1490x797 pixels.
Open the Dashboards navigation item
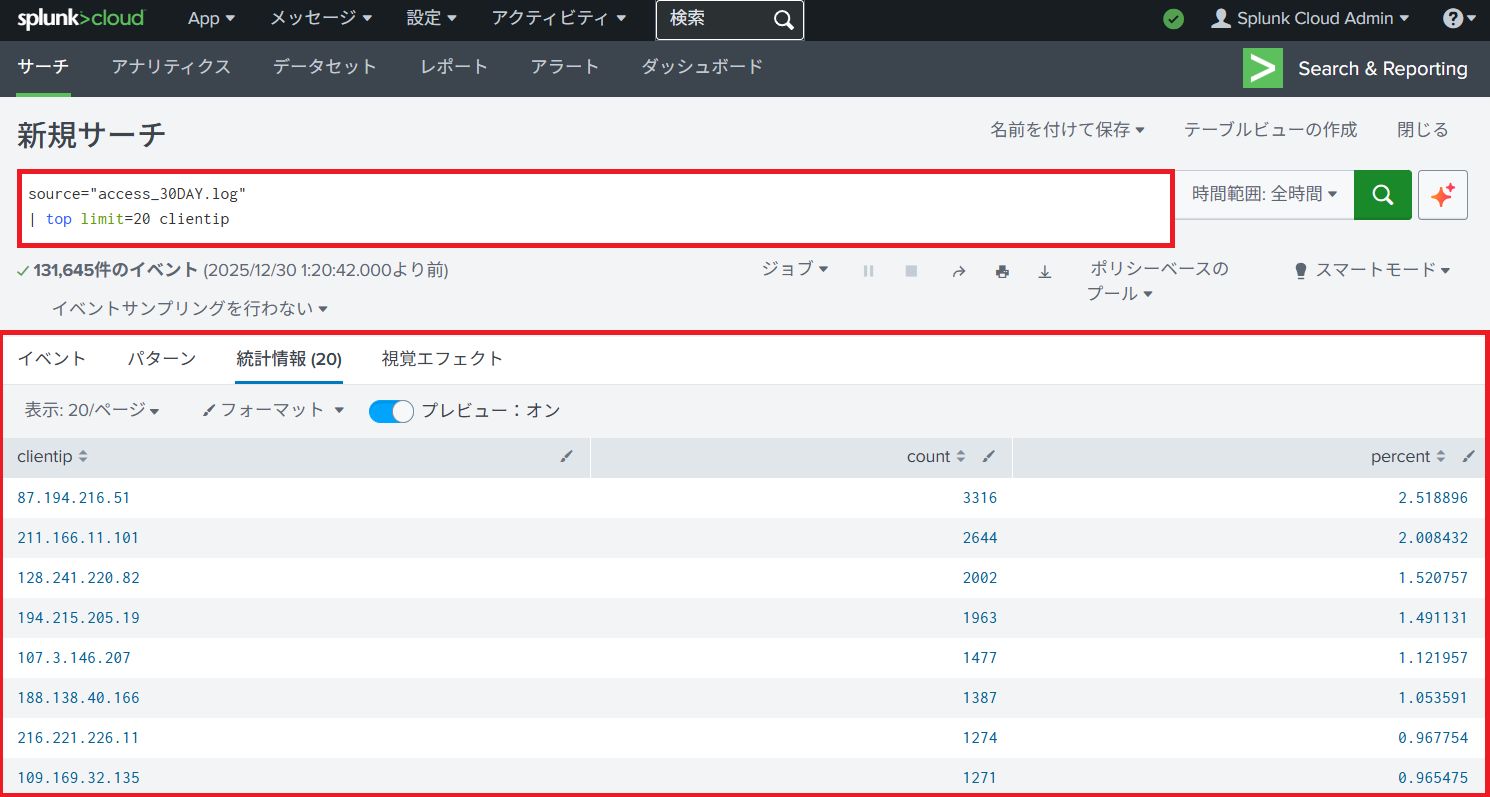click(701, 67)
